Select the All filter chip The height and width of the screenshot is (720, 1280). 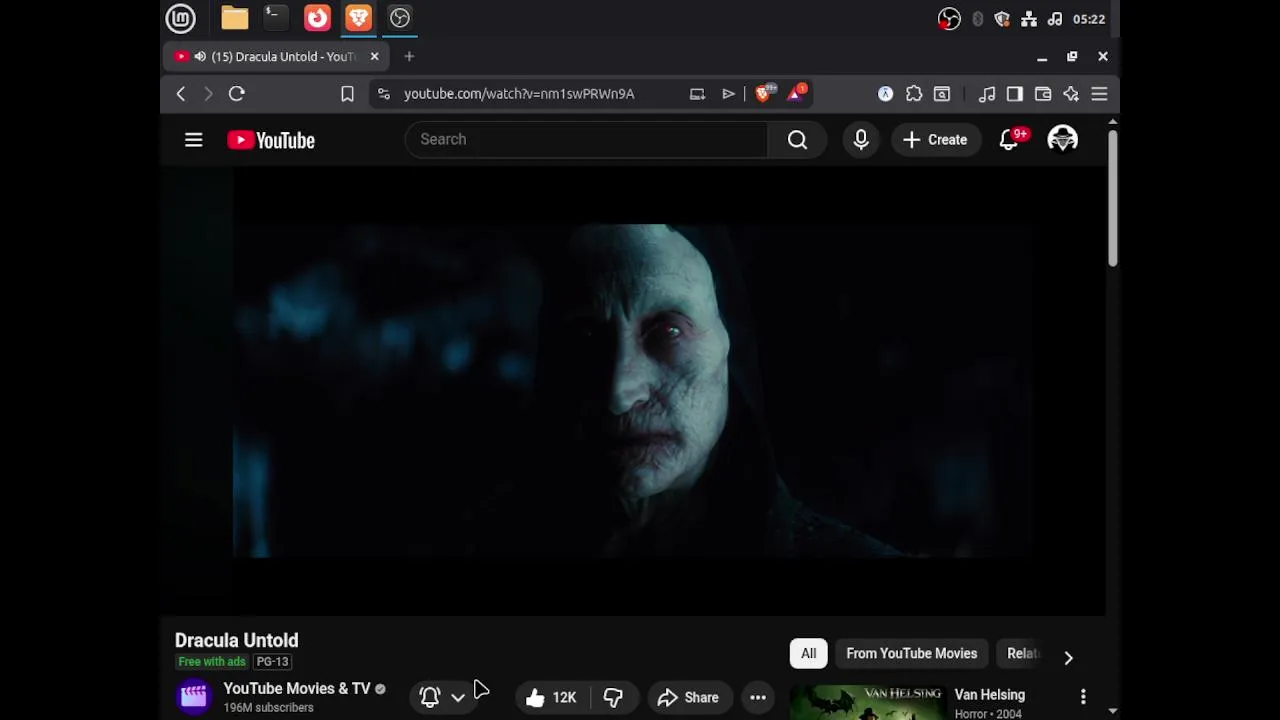pos(808,653)
